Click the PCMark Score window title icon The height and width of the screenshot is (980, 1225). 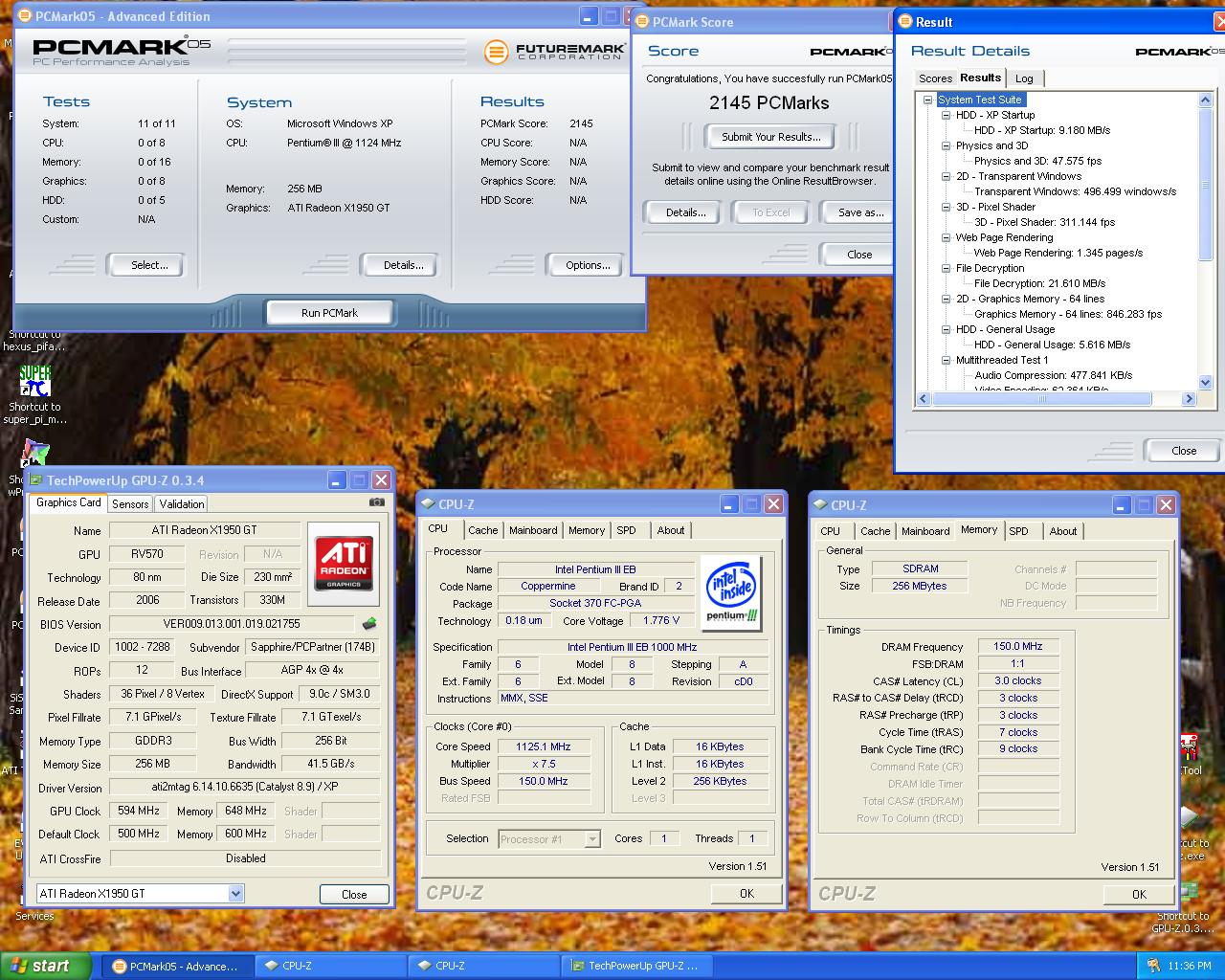643,22
